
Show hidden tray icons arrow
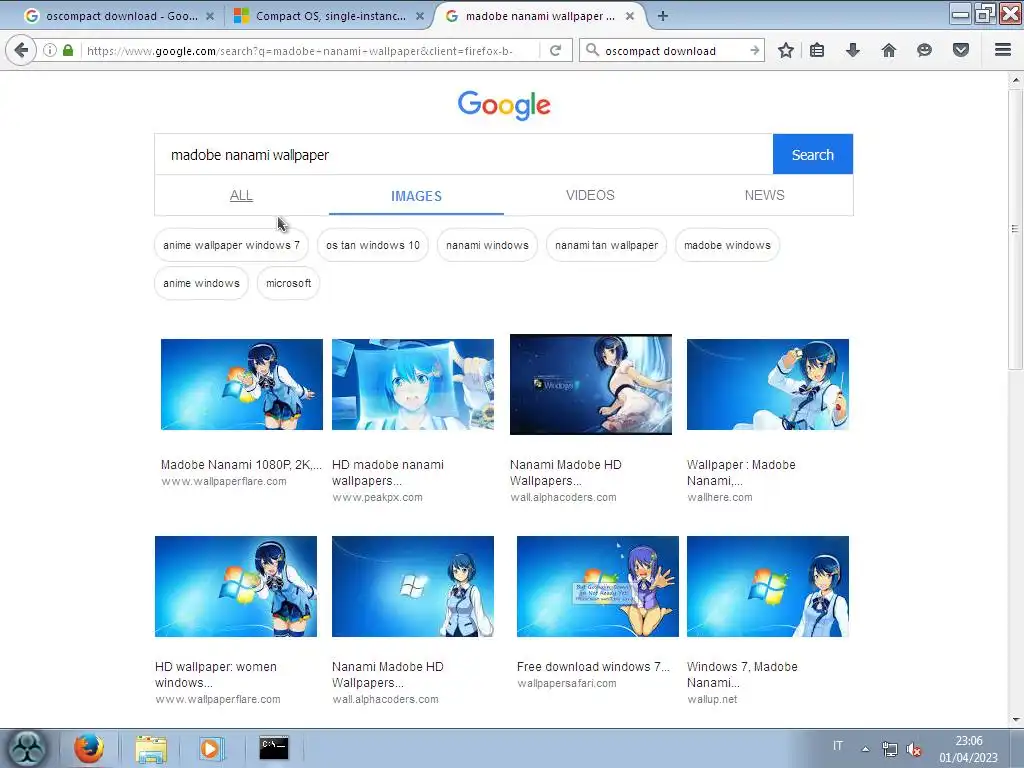coord(865,749)
